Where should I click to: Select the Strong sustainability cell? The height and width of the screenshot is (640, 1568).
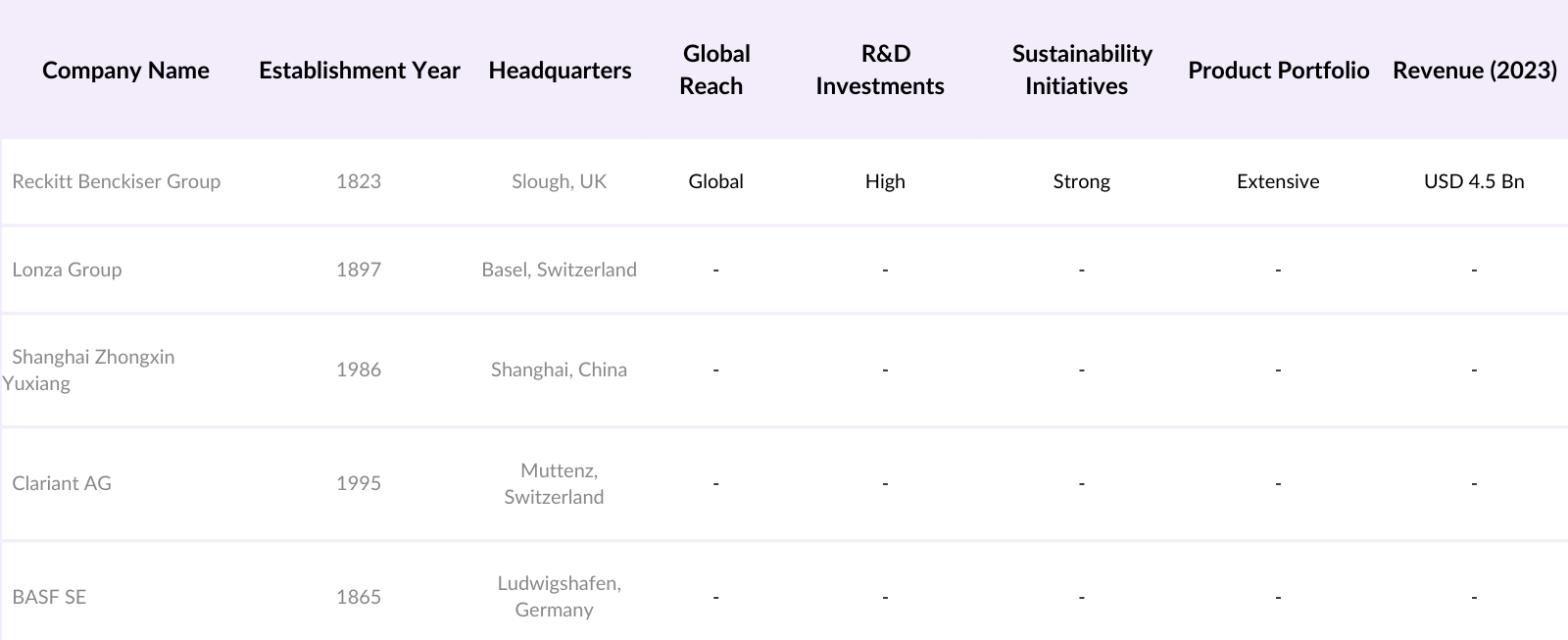pyautogui.click(x=1081, y=181)
